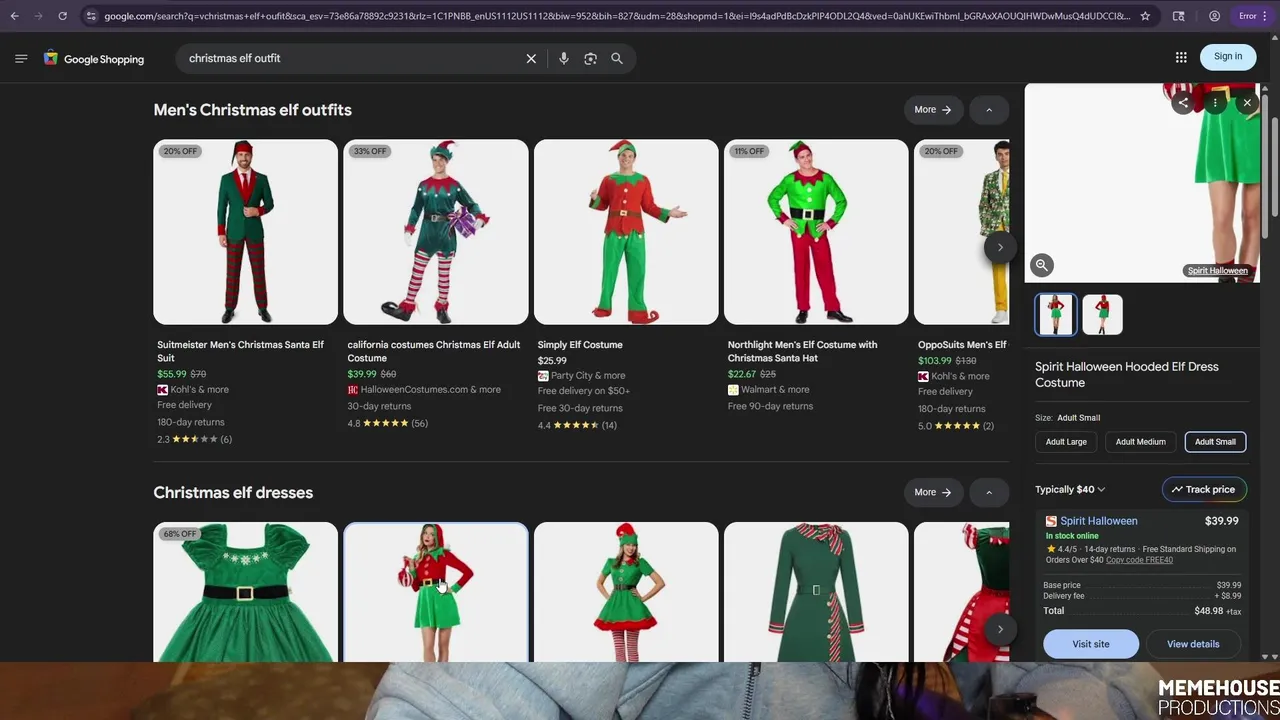Image resolution: width=1280 pixels, height=720 pixels.
Task: Expand the Typically $40 price info
Action: (1070, 490)
